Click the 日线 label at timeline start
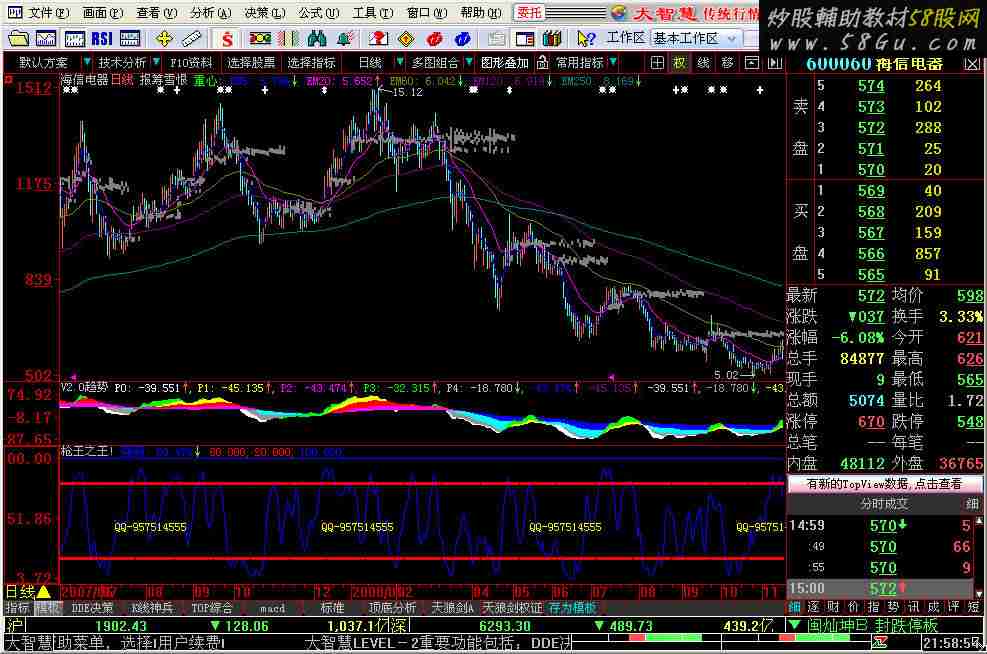The height and width of the screenshot is (654, 987). tap(21, 592)
